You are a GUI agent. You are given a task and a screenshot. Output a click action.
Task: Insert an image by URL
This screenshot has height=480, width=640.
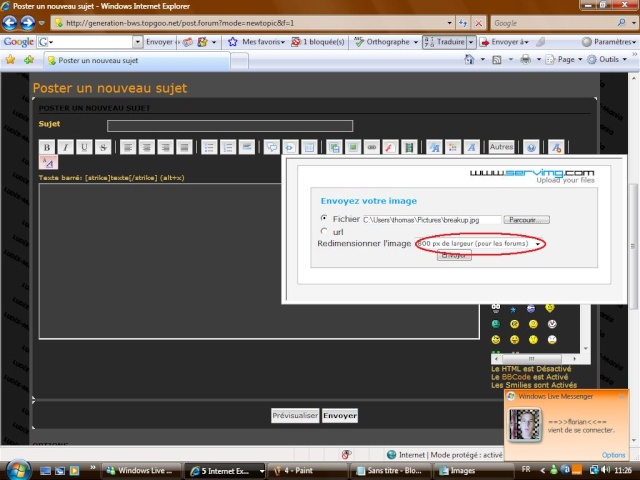click(x=353, y=147)
